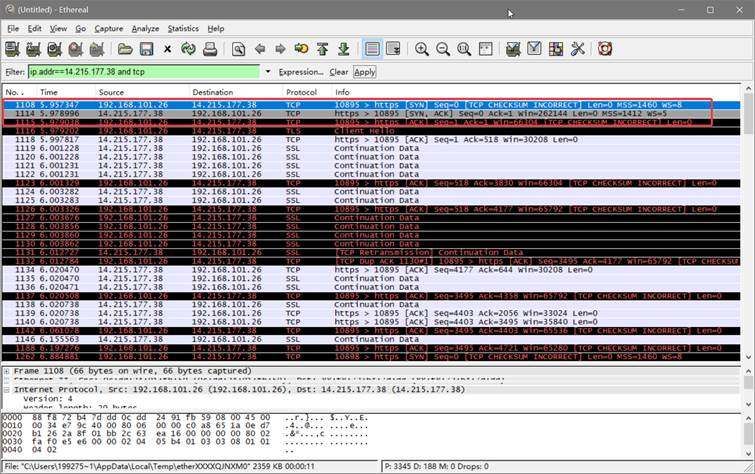The image size is (755, 474).
Task: Select packet 1118 in the list
Action: (x=372, y=140)
